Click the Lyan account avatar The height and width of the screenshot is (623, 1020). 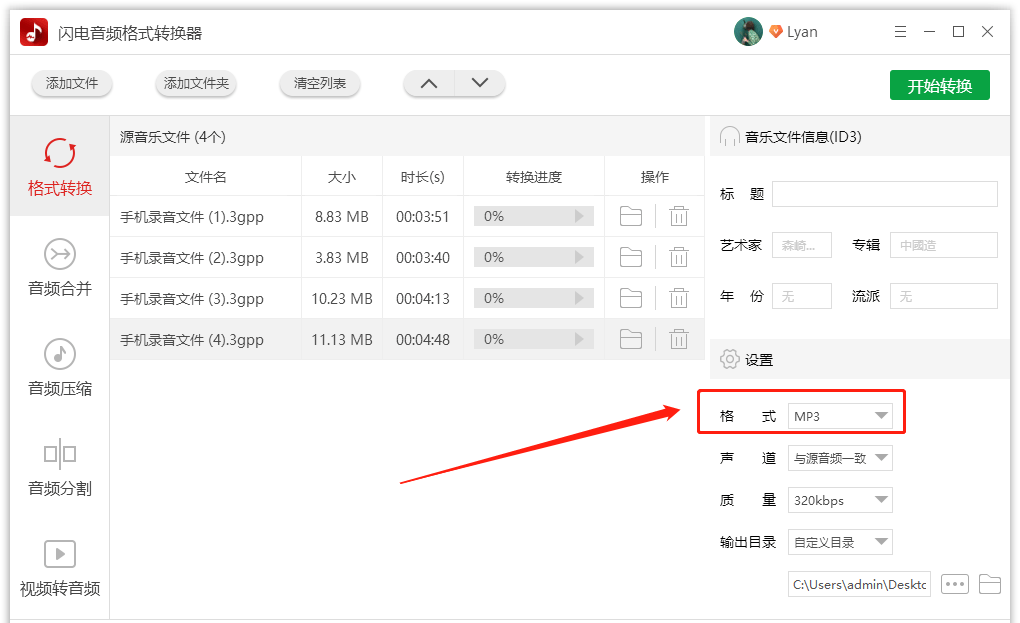747,31
